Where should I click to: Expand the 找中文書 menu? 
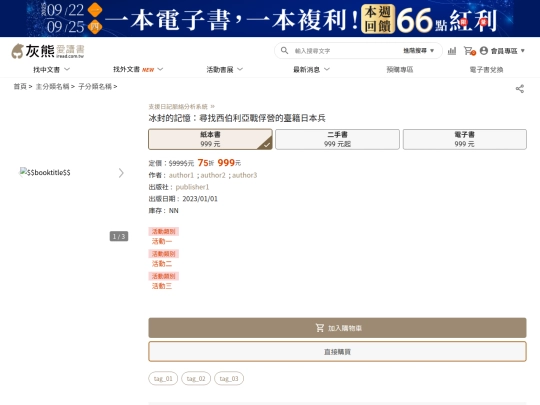[51, 70]
